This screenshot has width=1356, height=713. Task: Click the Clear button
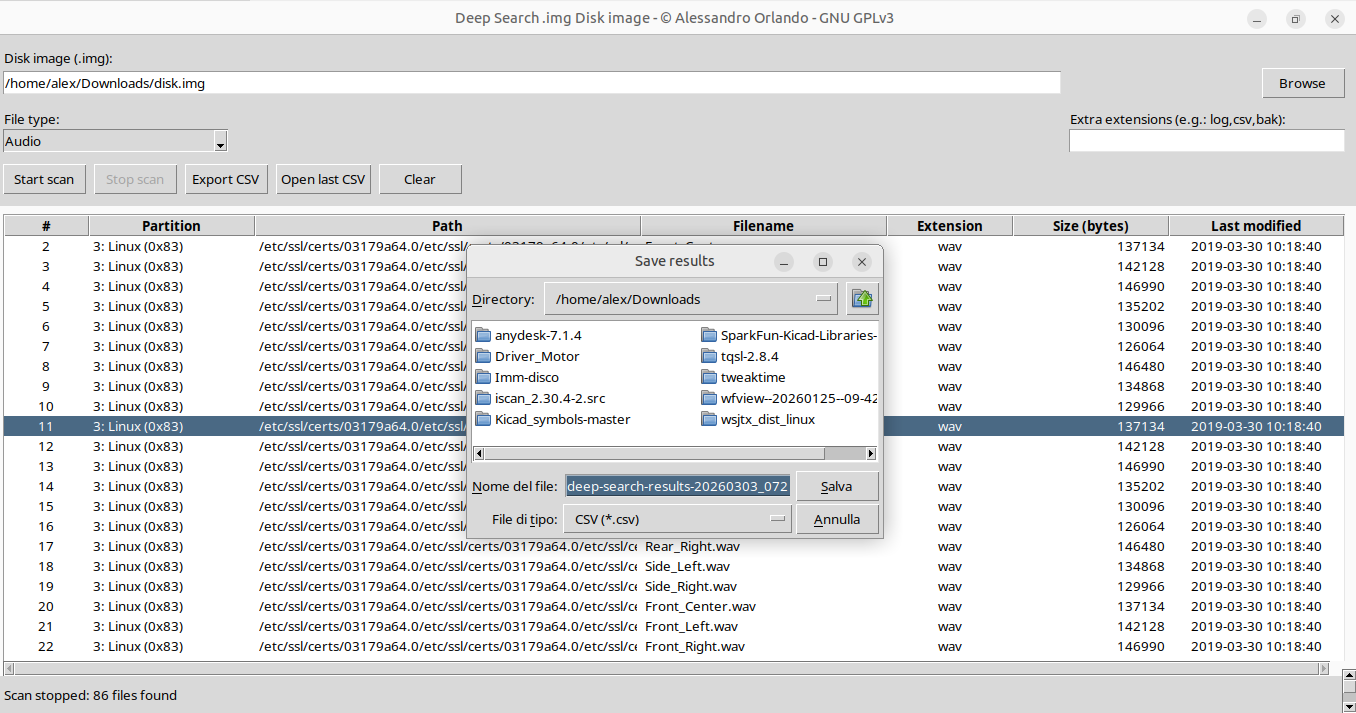[420, 179]
